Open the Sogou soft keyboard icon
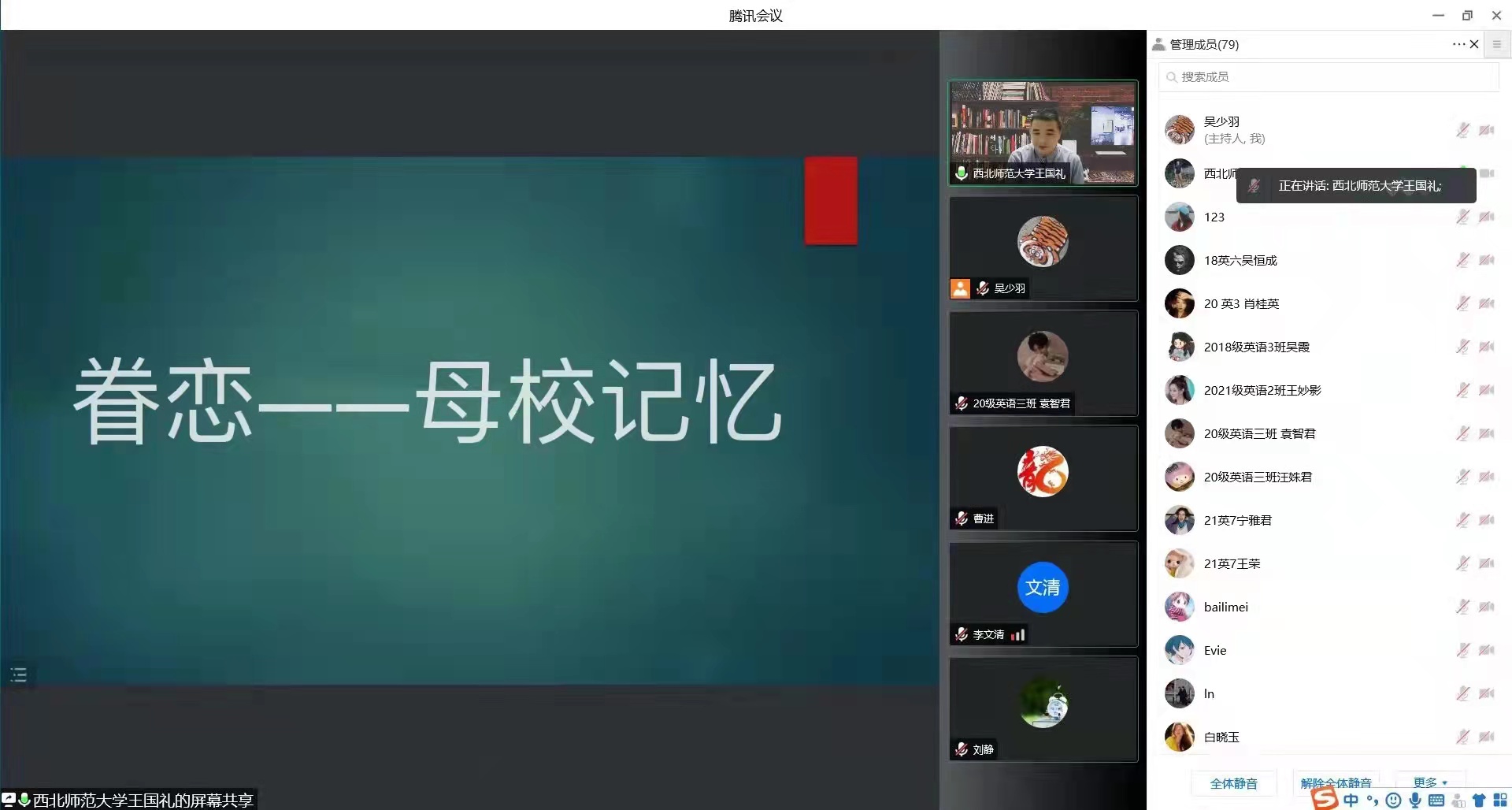 pyautogui.click(x=1436, y=801)
